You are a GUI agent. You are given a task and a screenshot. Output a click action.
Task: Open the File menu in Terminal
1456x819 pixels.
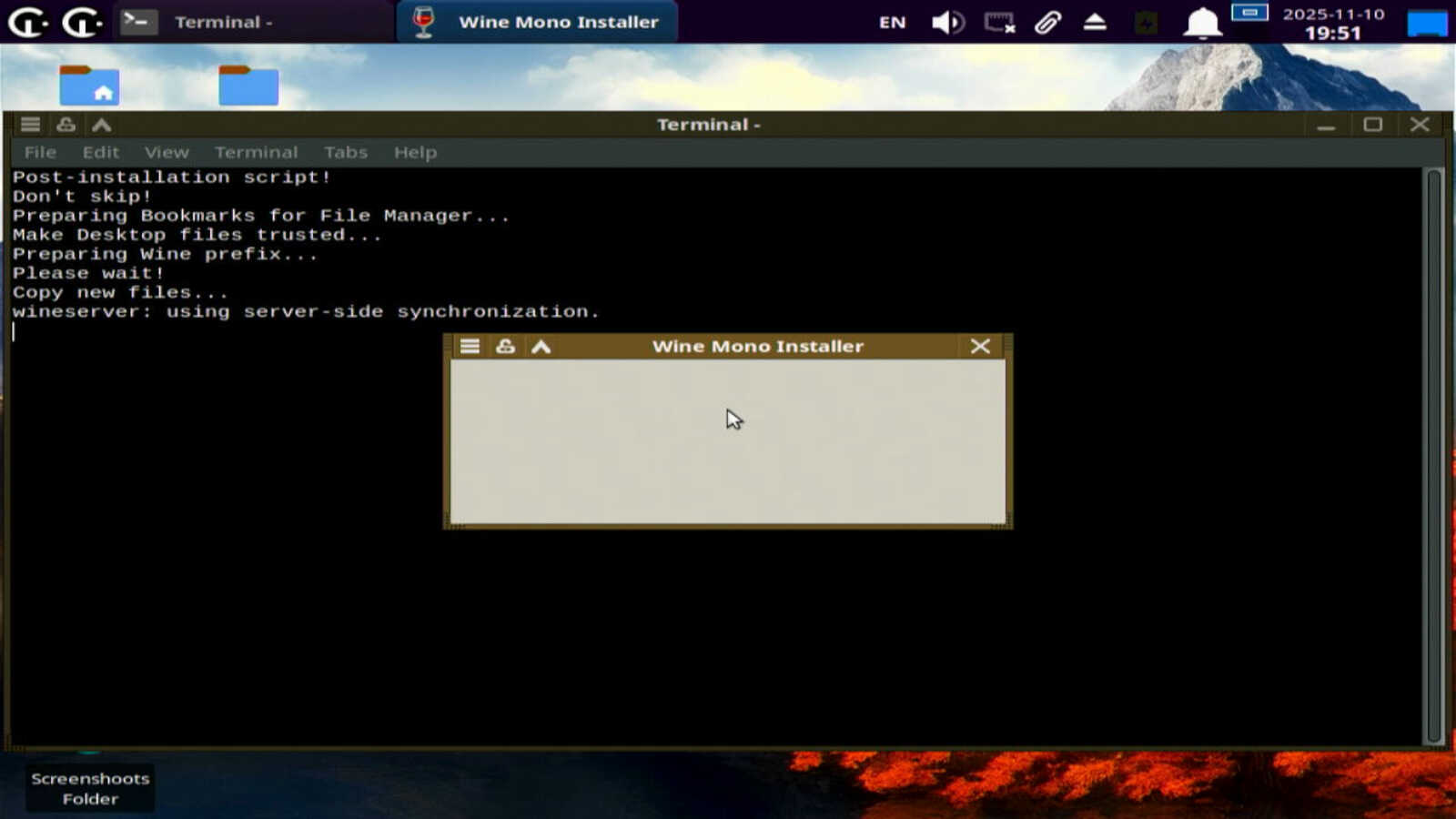tap(40, 152)
